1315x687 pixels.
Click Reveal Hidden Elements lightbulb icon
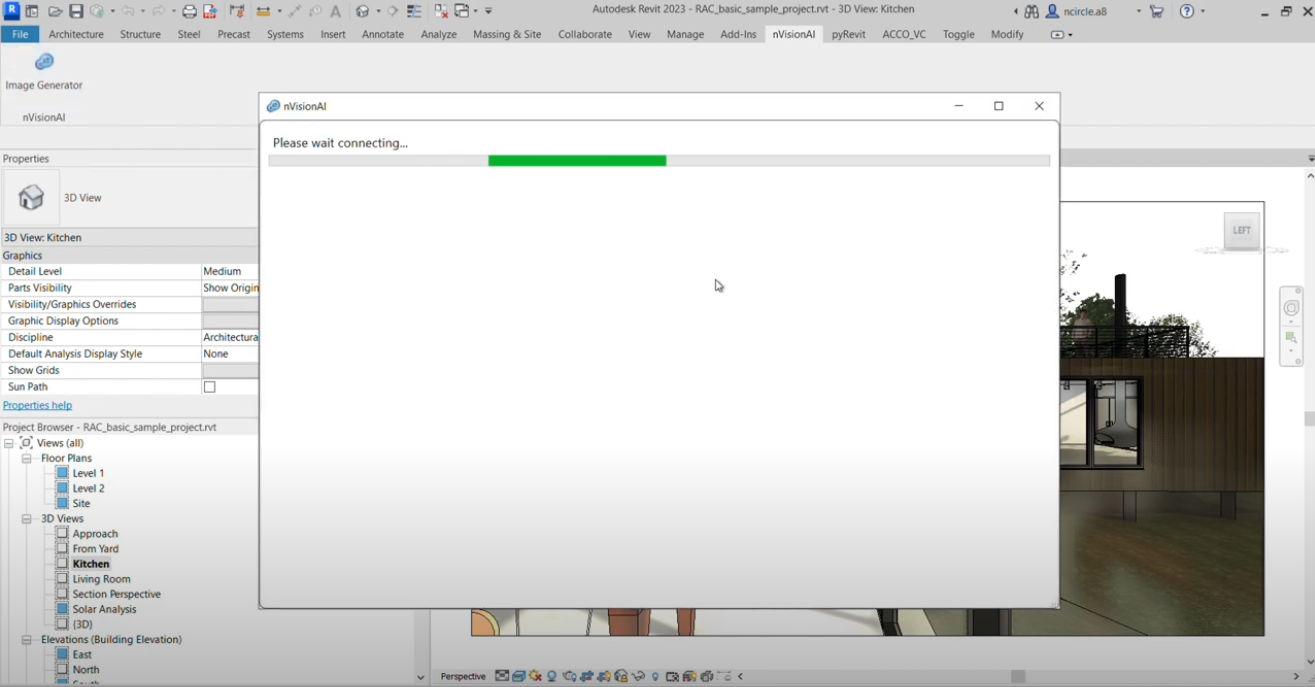click(x=655, y=676)
